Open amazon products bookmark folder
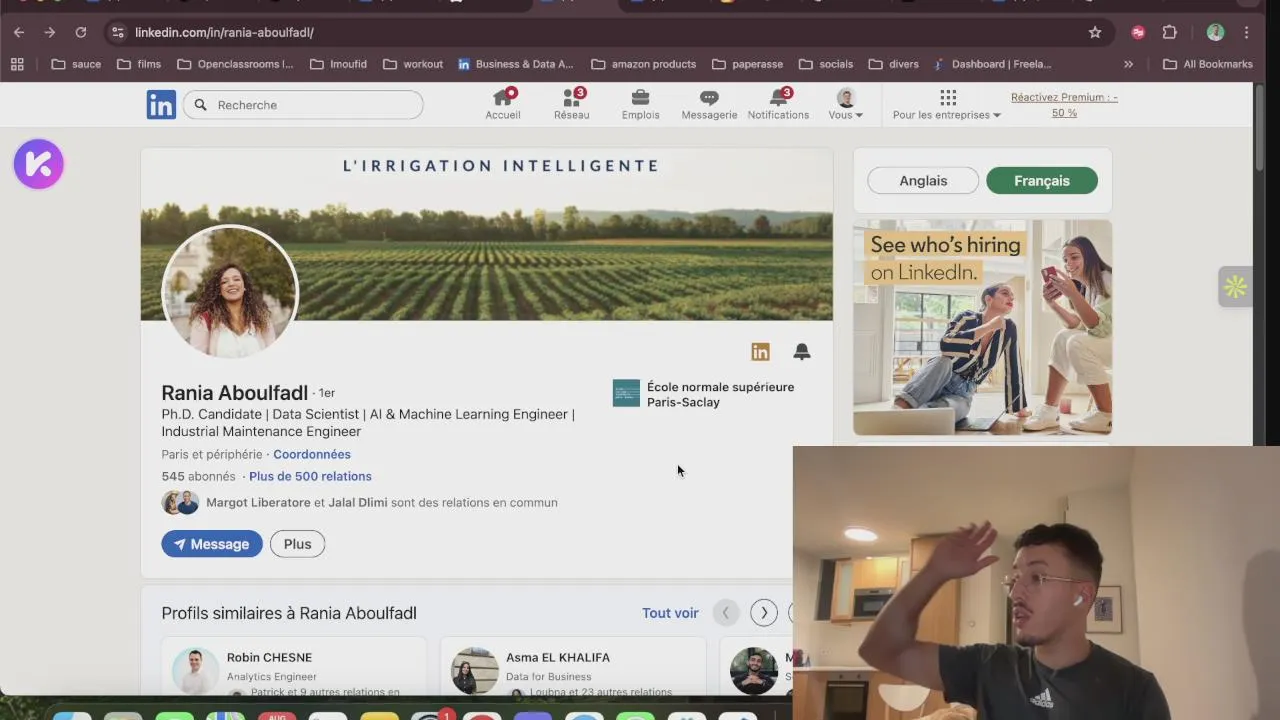 pyautogui.click(x=644, y=64)
